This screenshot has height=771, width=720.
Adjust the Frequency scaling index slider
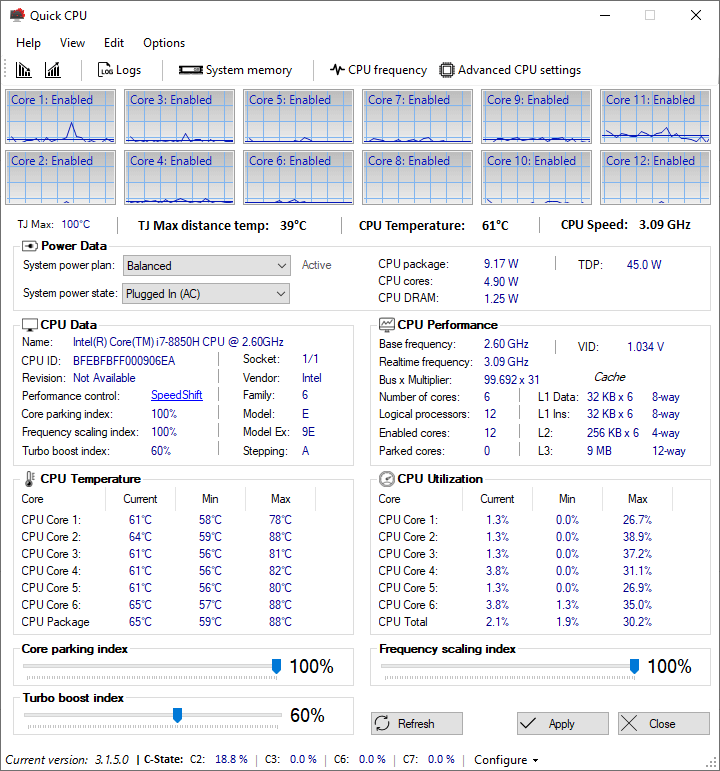point(634,666)
